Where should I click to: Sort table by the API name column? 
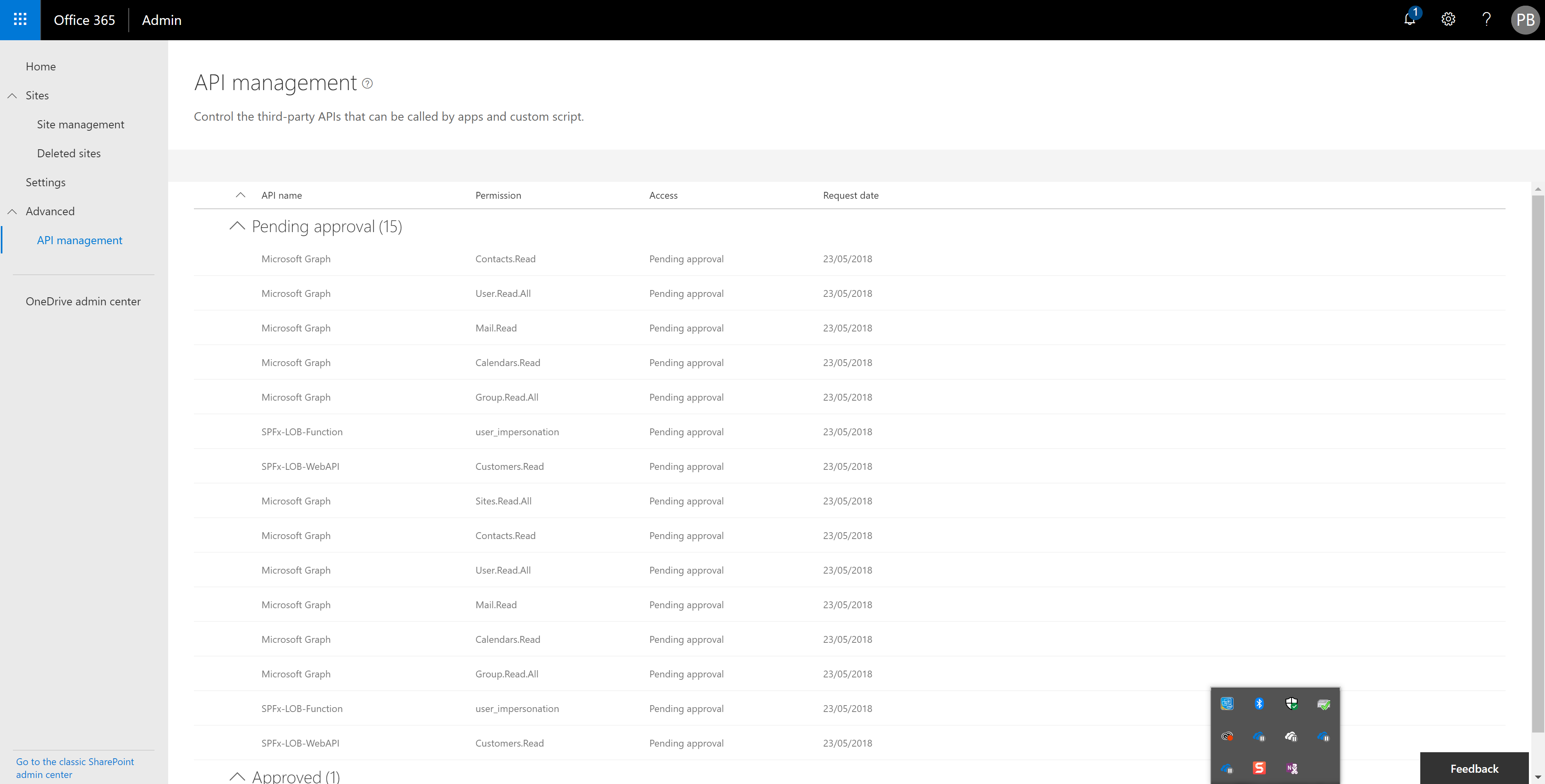coord(281,195)
